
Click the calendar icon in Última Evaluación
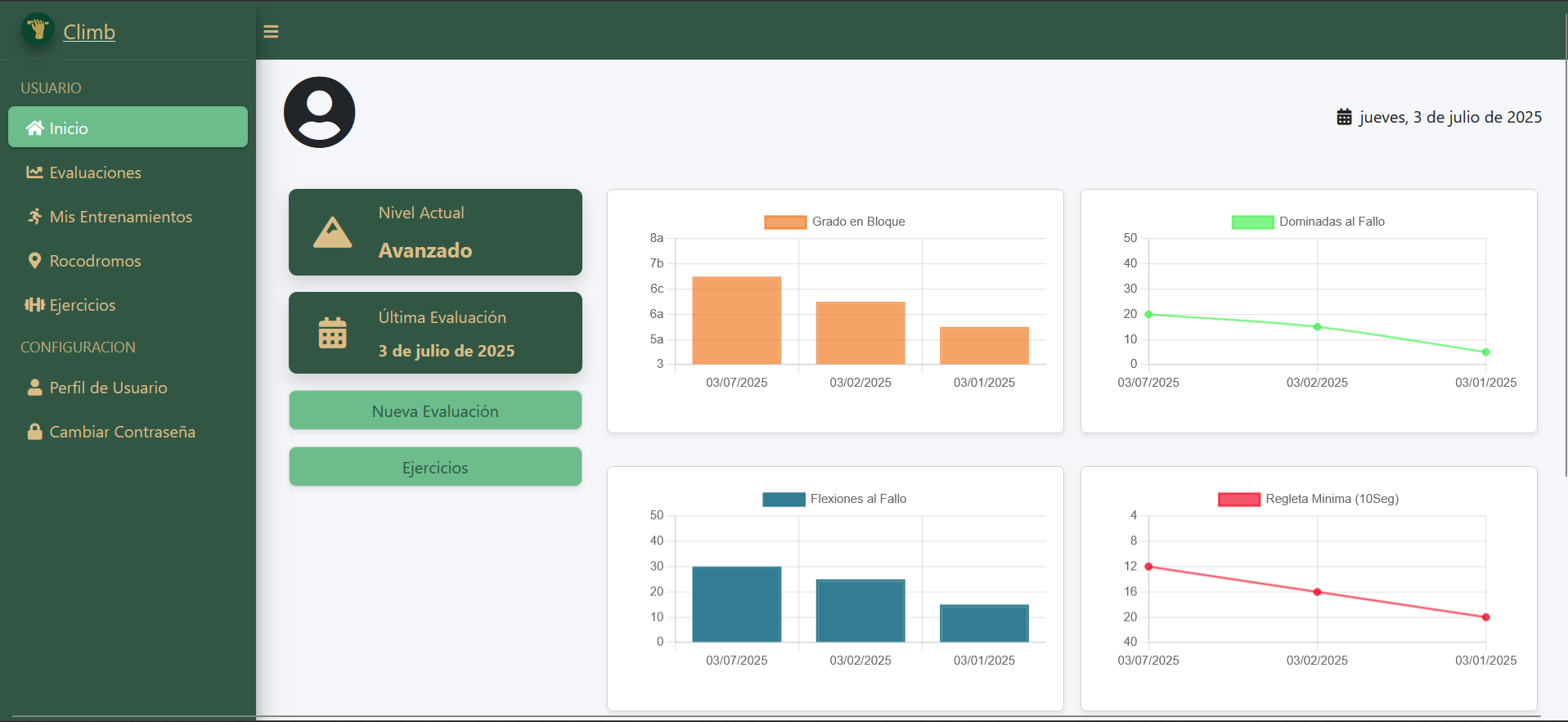pos(333,333)
